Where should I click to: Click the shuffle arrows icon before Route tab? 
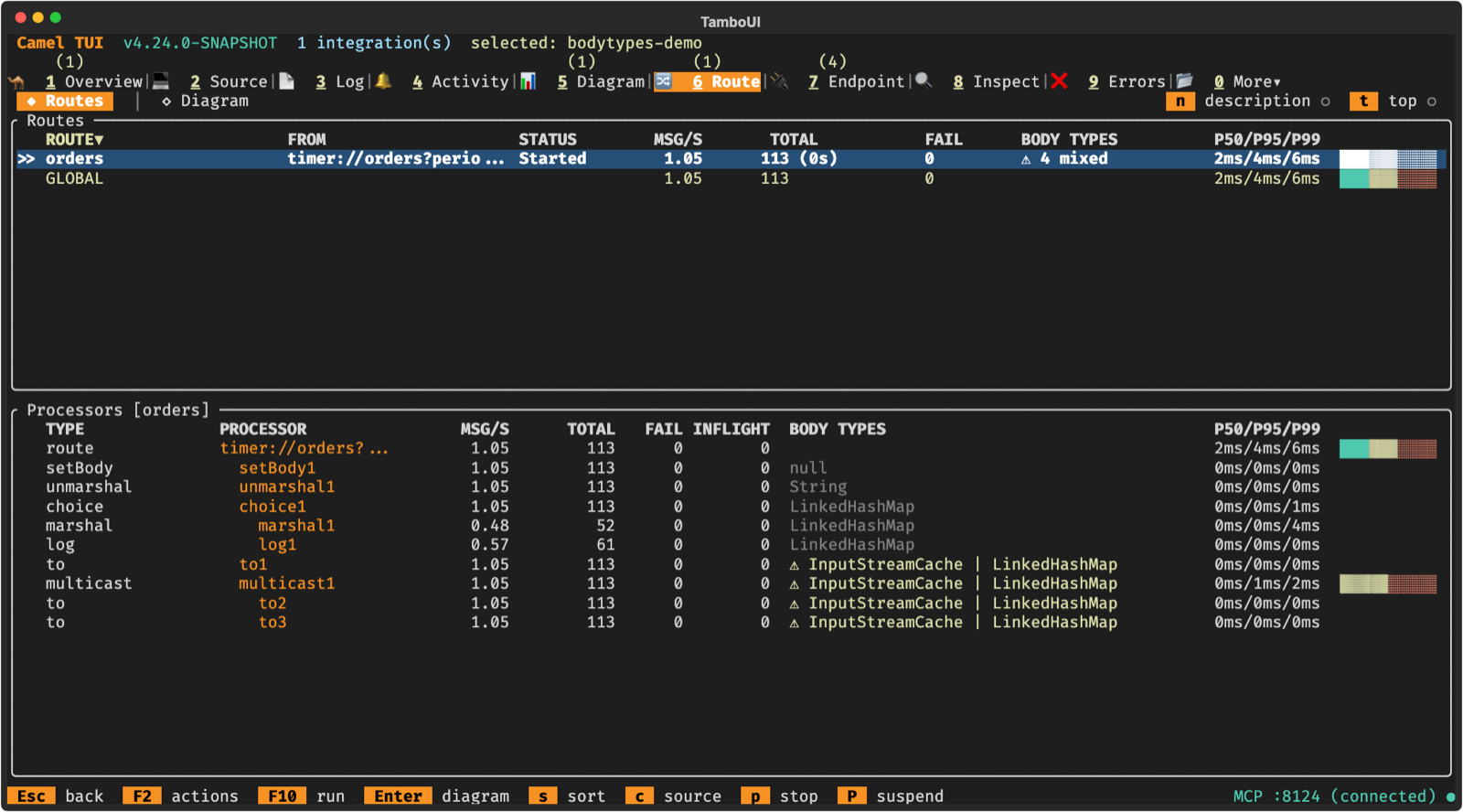click(x=663, y=81)
